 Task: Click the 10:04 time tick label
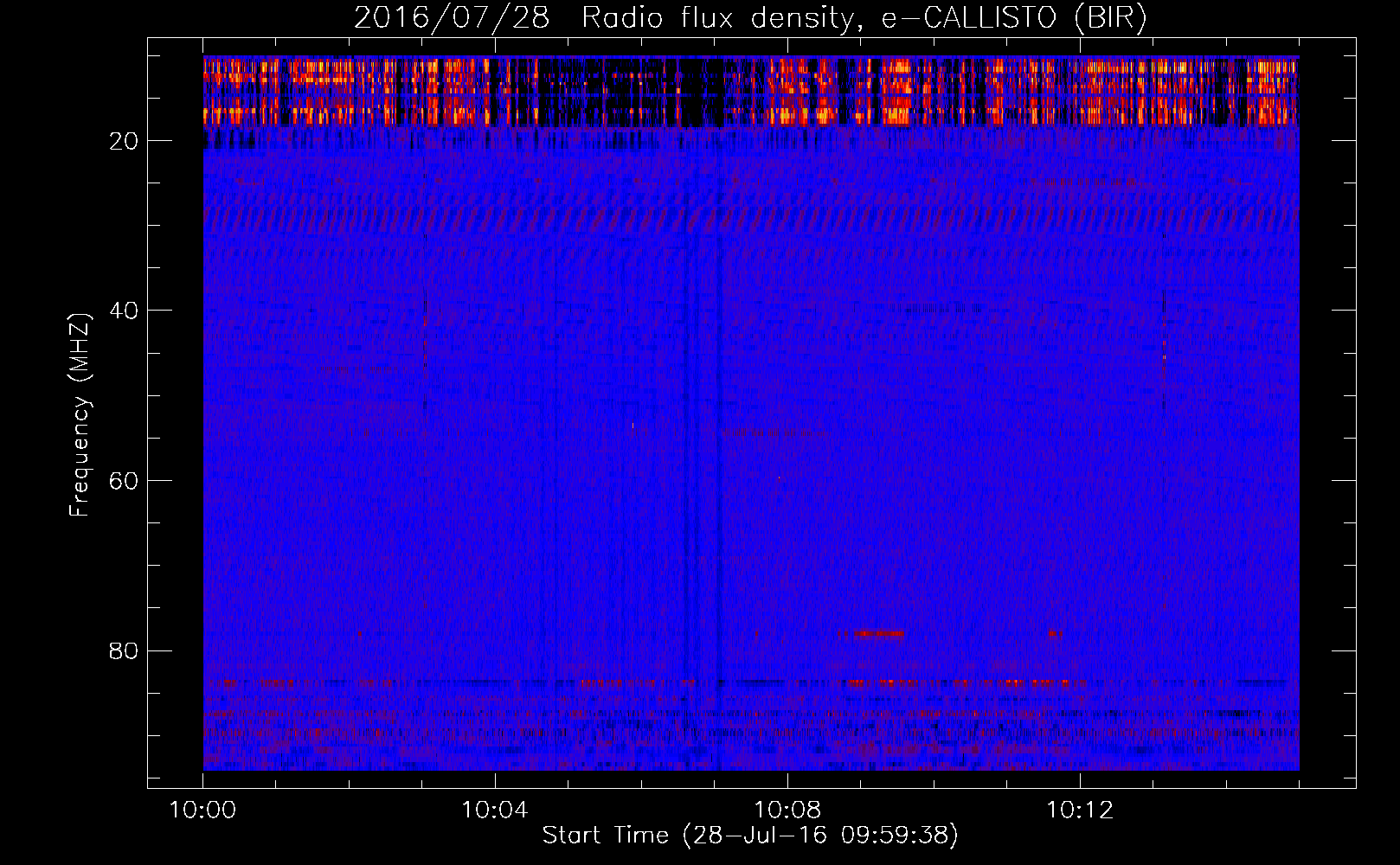pyautogui.click(x=495, y=811)
